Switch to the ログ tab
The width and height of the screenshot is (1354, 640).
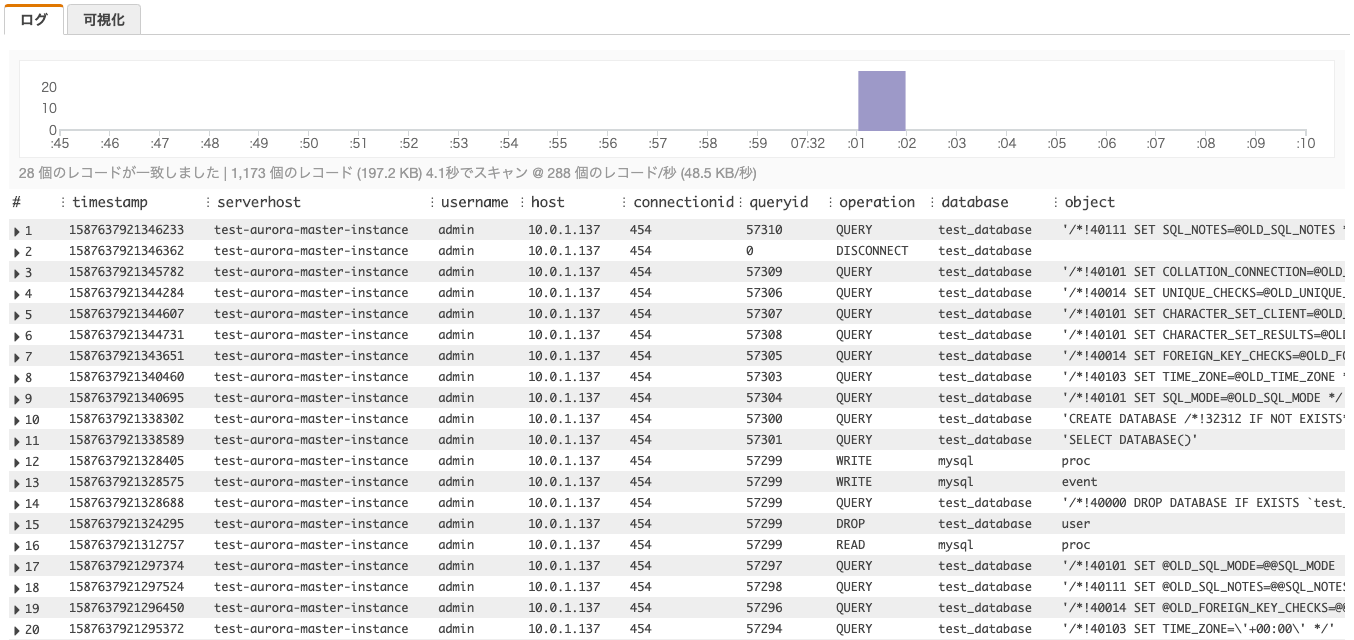(x=33, y=19)
